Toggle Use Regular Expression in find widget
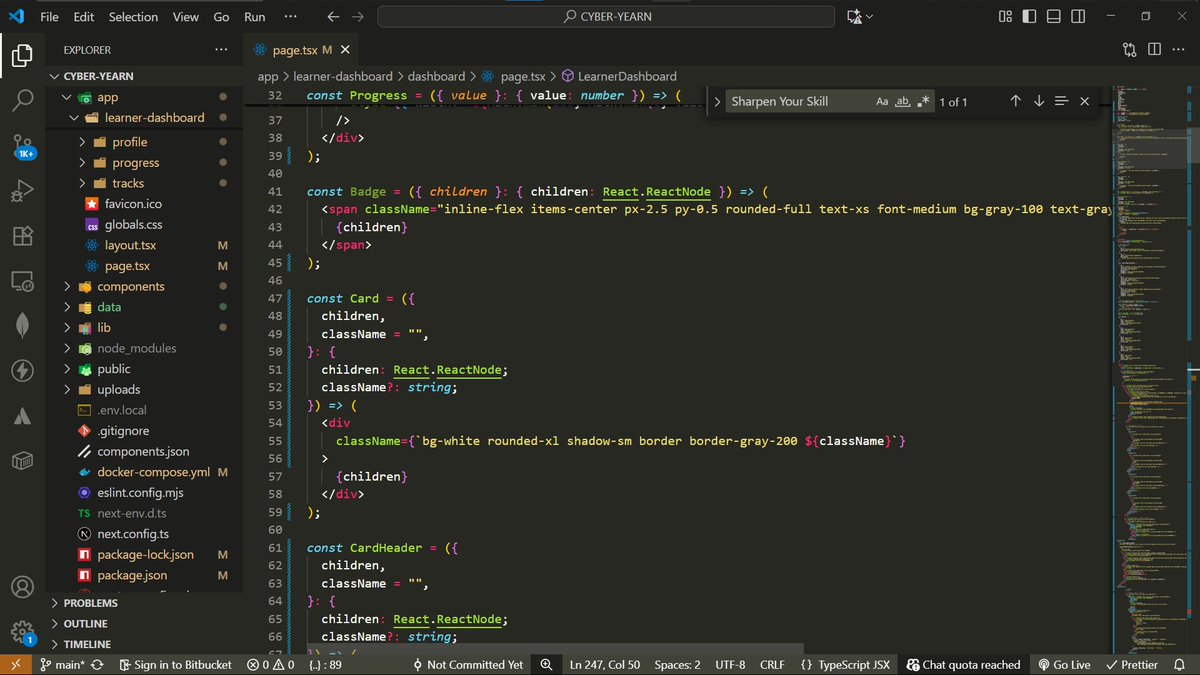Image resolution: width=1200 pixels, height=675 pixels. tap(923, 101)
